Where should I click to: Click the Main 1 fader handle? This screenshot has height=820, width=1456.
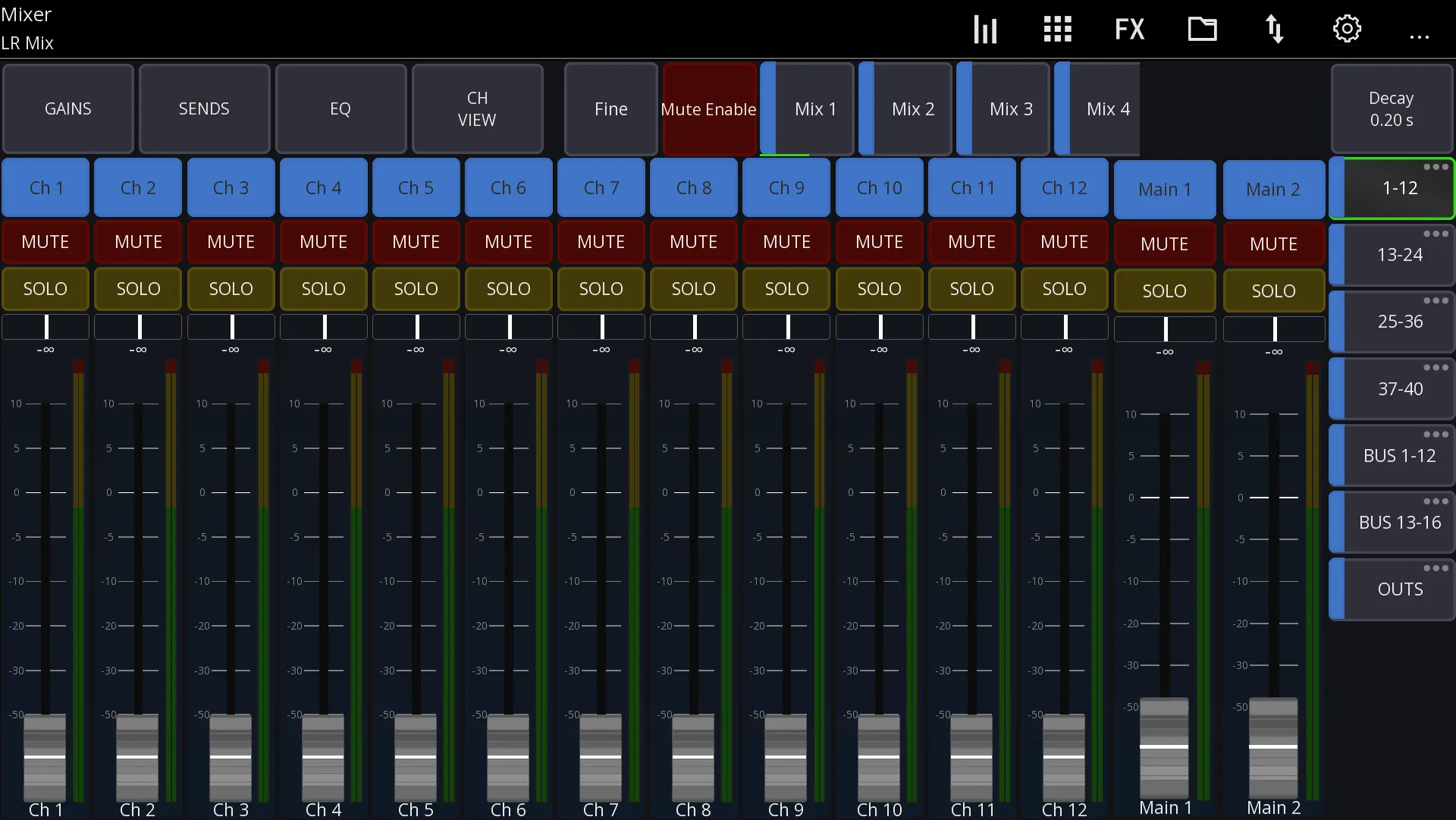1165,747
